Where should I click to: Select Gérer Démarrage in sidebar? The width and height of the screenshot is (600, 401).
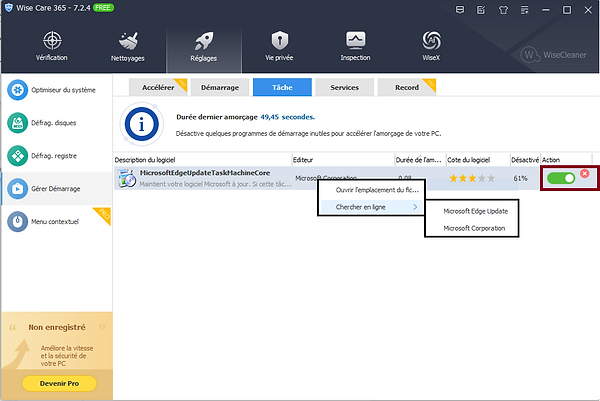[x=57, y=189]
